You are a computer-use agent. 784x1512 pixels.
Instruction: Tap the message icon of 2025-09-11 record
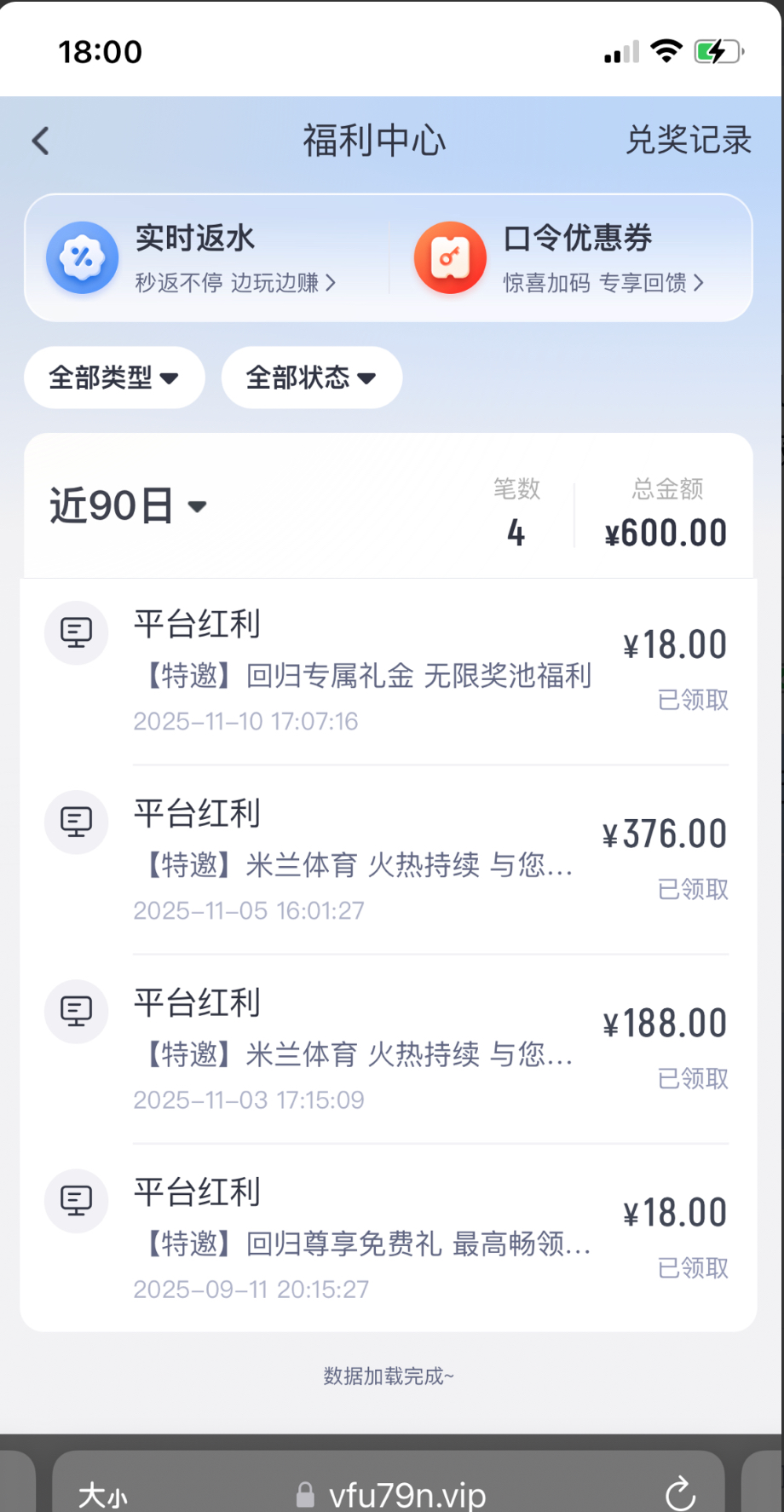77,1200
